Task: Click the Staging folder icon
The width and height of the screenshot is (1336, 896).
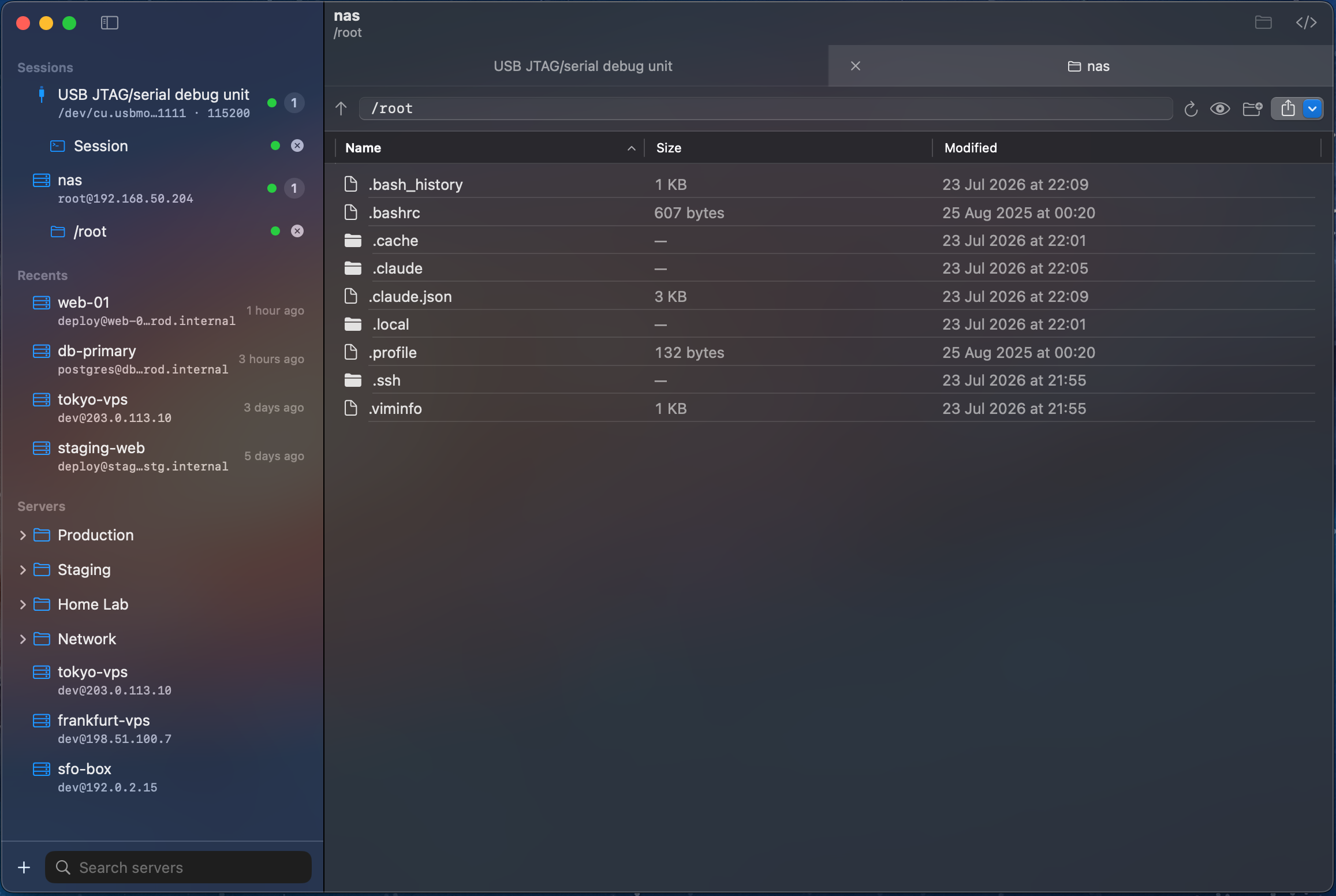Action: 42,570
